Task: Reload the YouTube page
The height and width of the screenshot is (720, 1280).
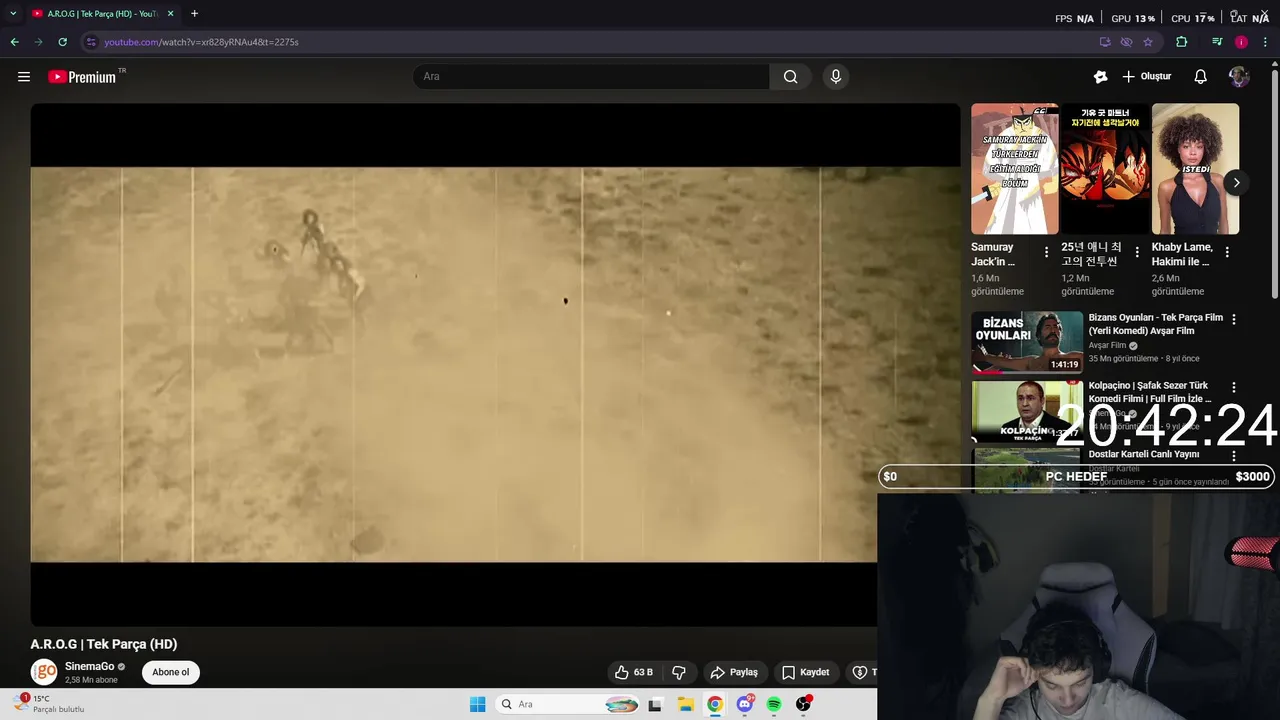Action: click(x=62, y=42)
